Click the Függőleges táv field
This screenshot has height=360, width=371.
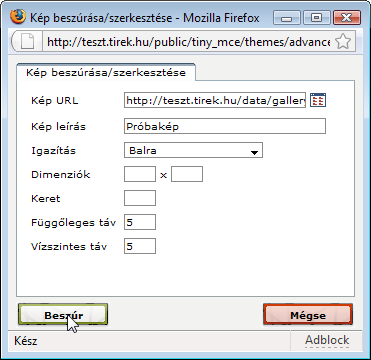pos(140,222)
